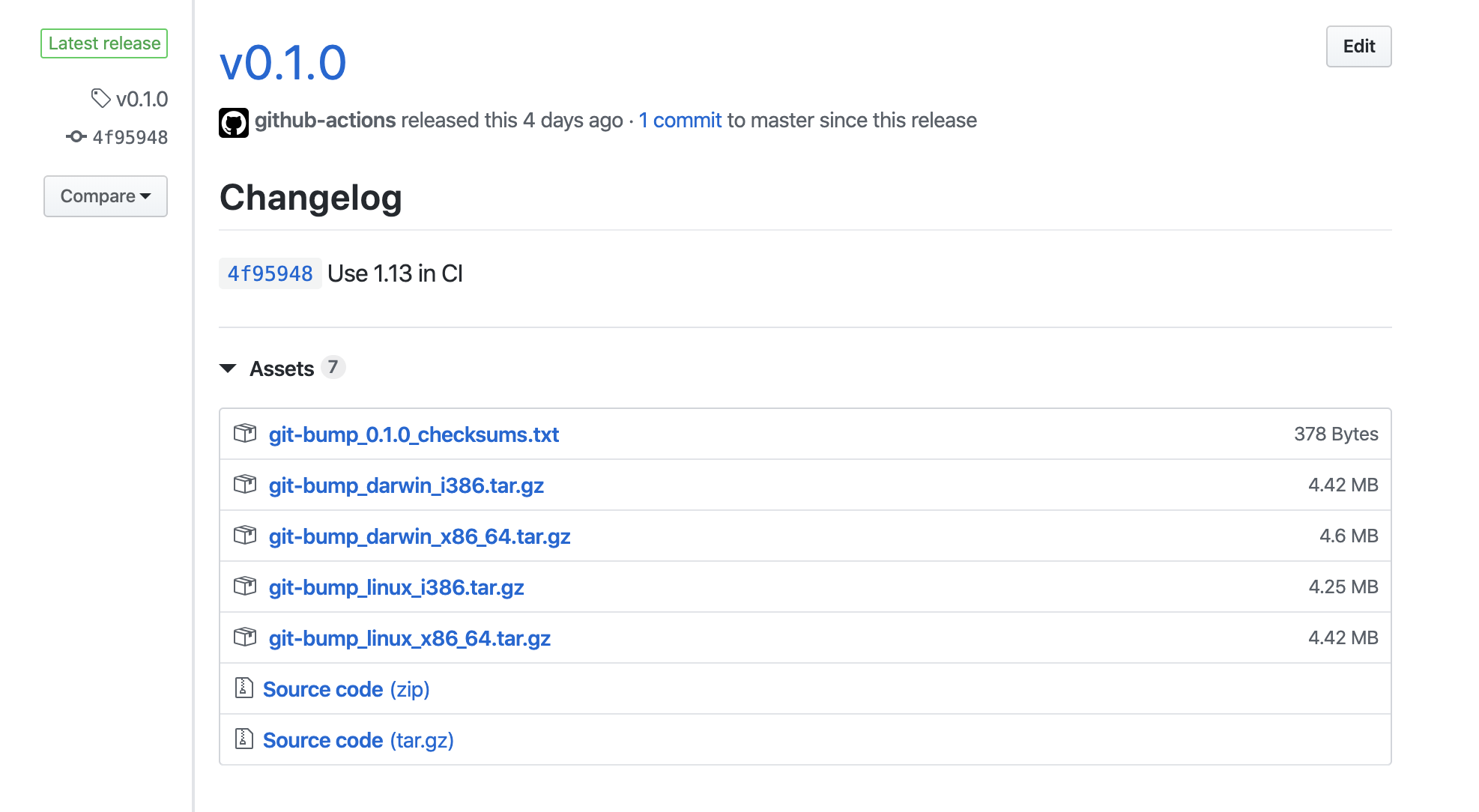Download git-bump_darwin_x86_64.tar.gz

point(419,536)
